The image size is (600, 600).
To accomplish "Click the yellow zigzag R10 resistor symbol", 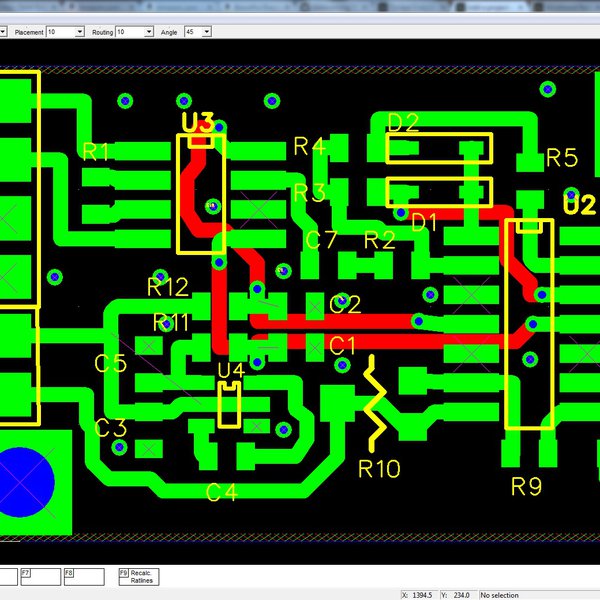I will click(x=375, y=404).
